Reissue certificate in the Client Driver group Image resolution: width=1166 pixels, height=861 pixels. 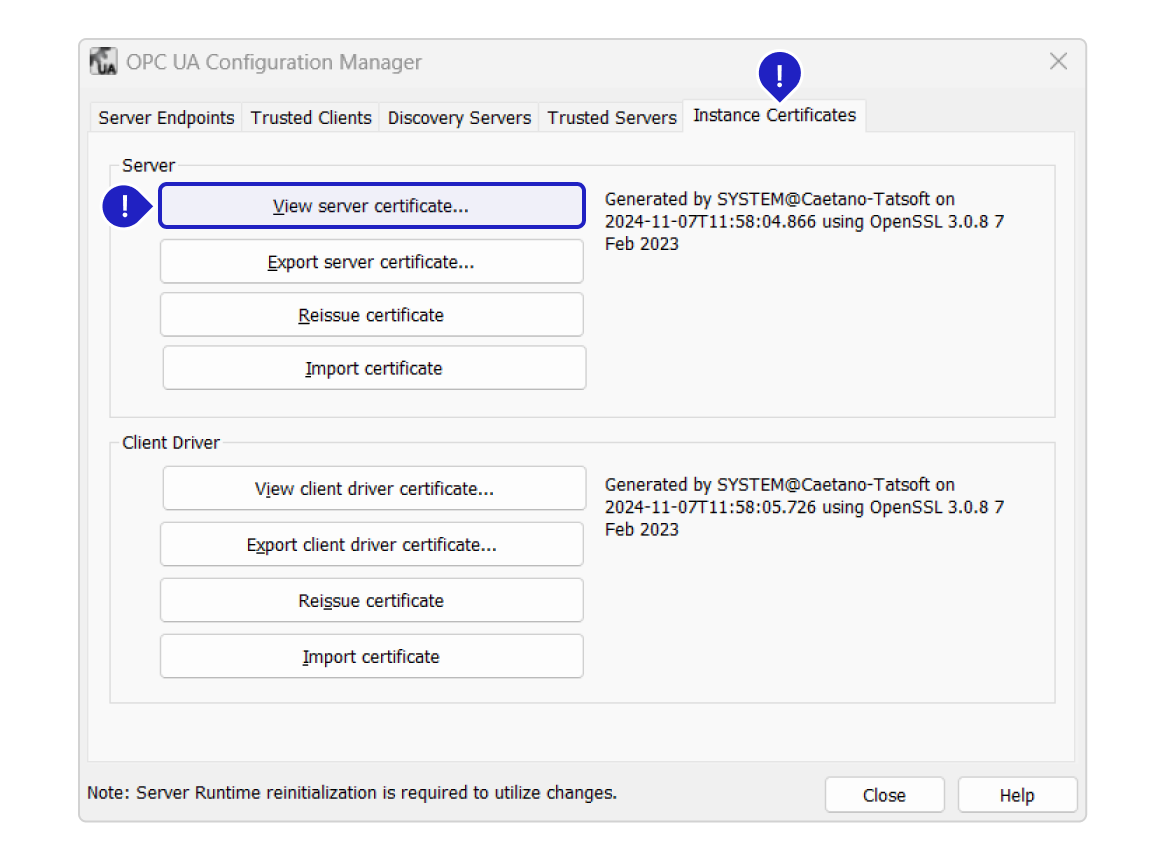coord(371,601)
